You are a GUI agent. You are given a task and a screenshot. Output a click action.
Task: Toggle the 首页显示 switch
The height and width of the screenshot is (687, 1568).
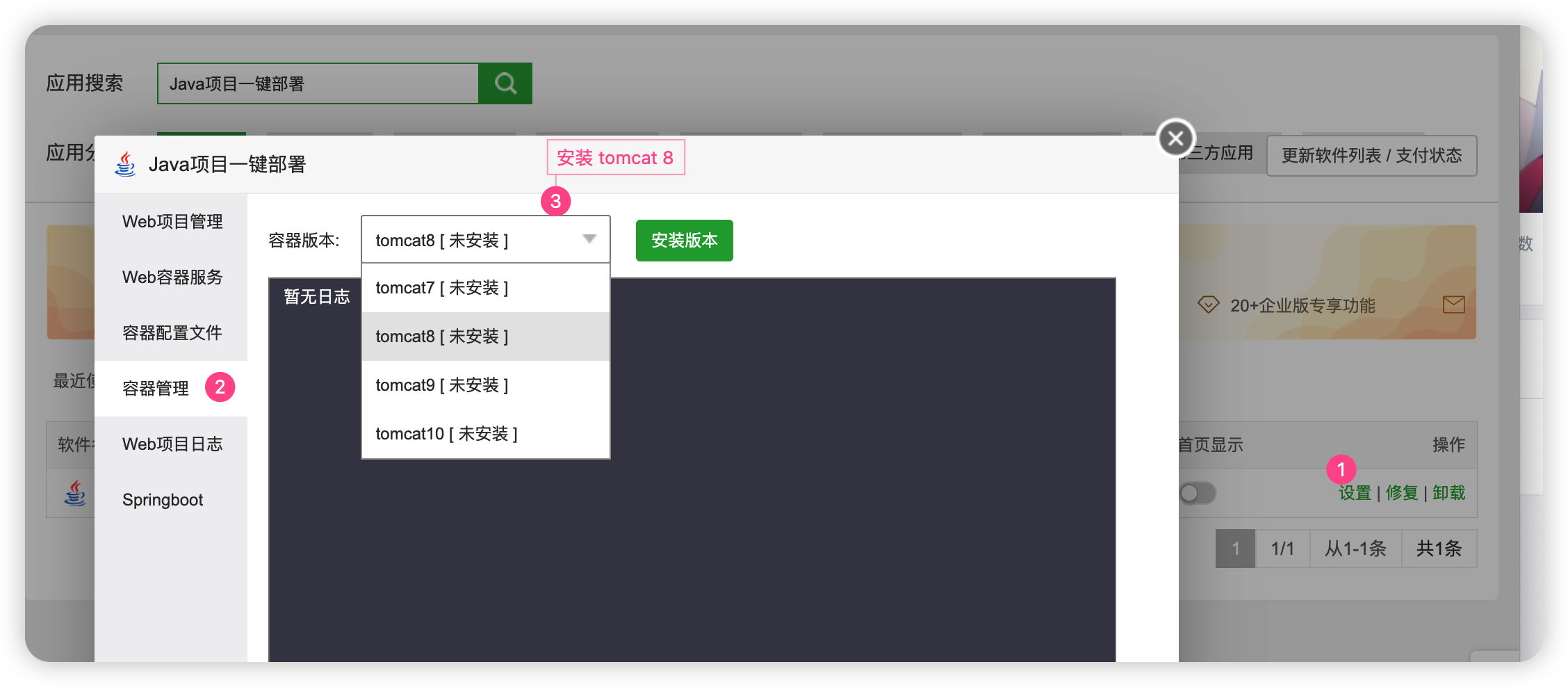(1197, 493)
